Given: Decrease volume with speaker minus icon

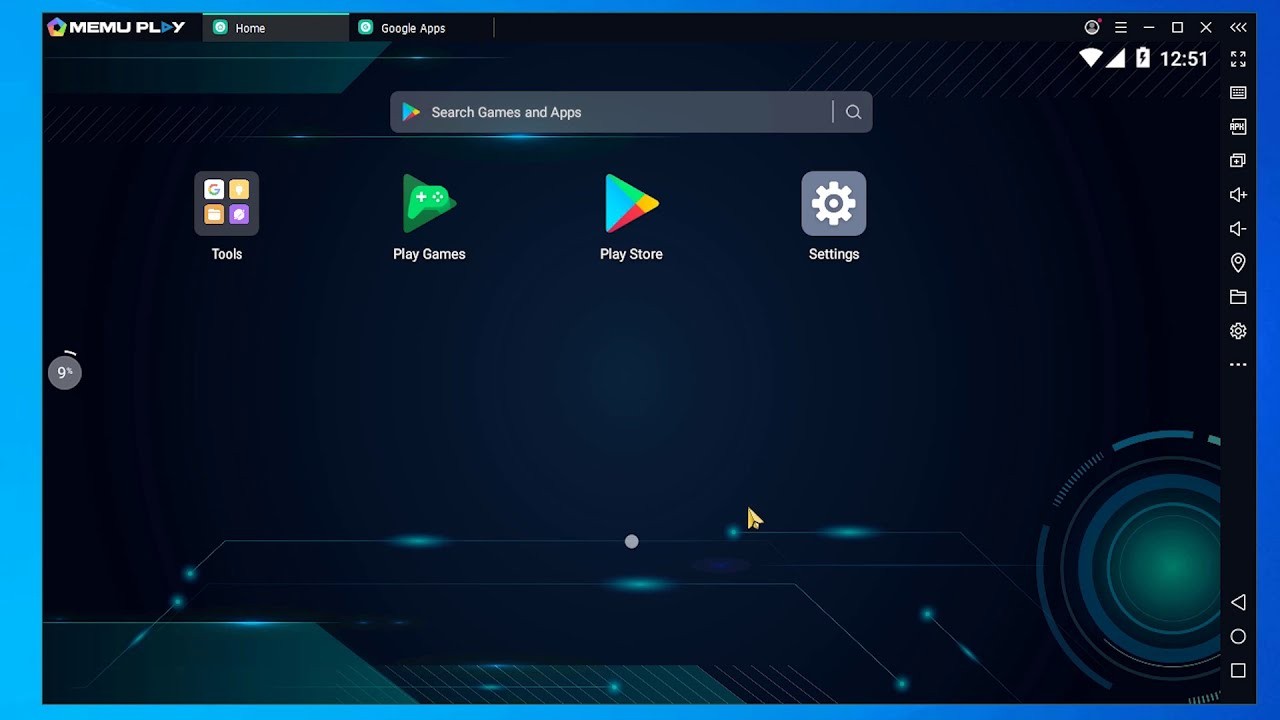Looking at the screenshot, I should tap(1238, 229).
